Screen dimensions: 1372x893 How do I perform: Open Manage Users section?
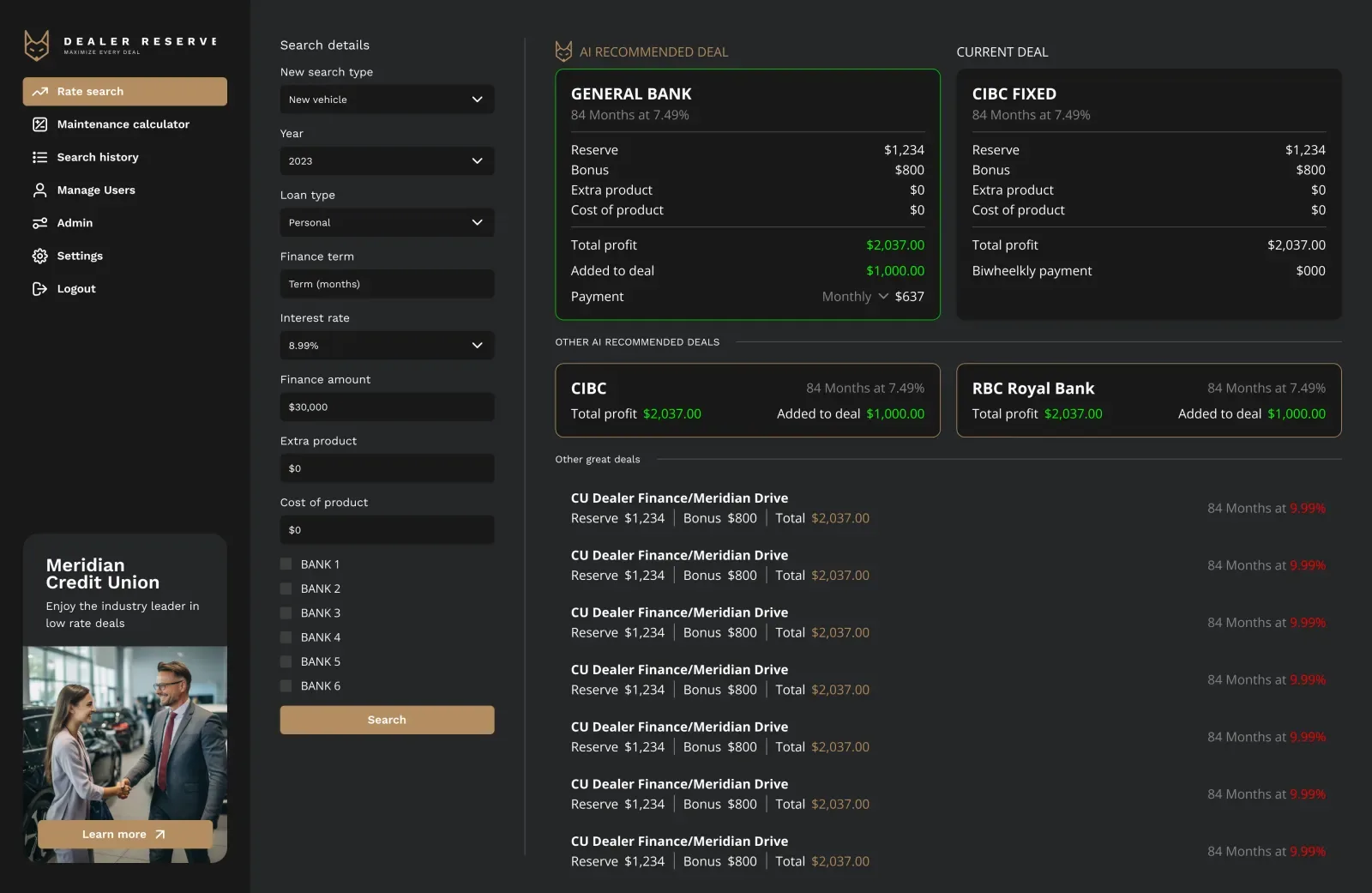coord(125,190)
